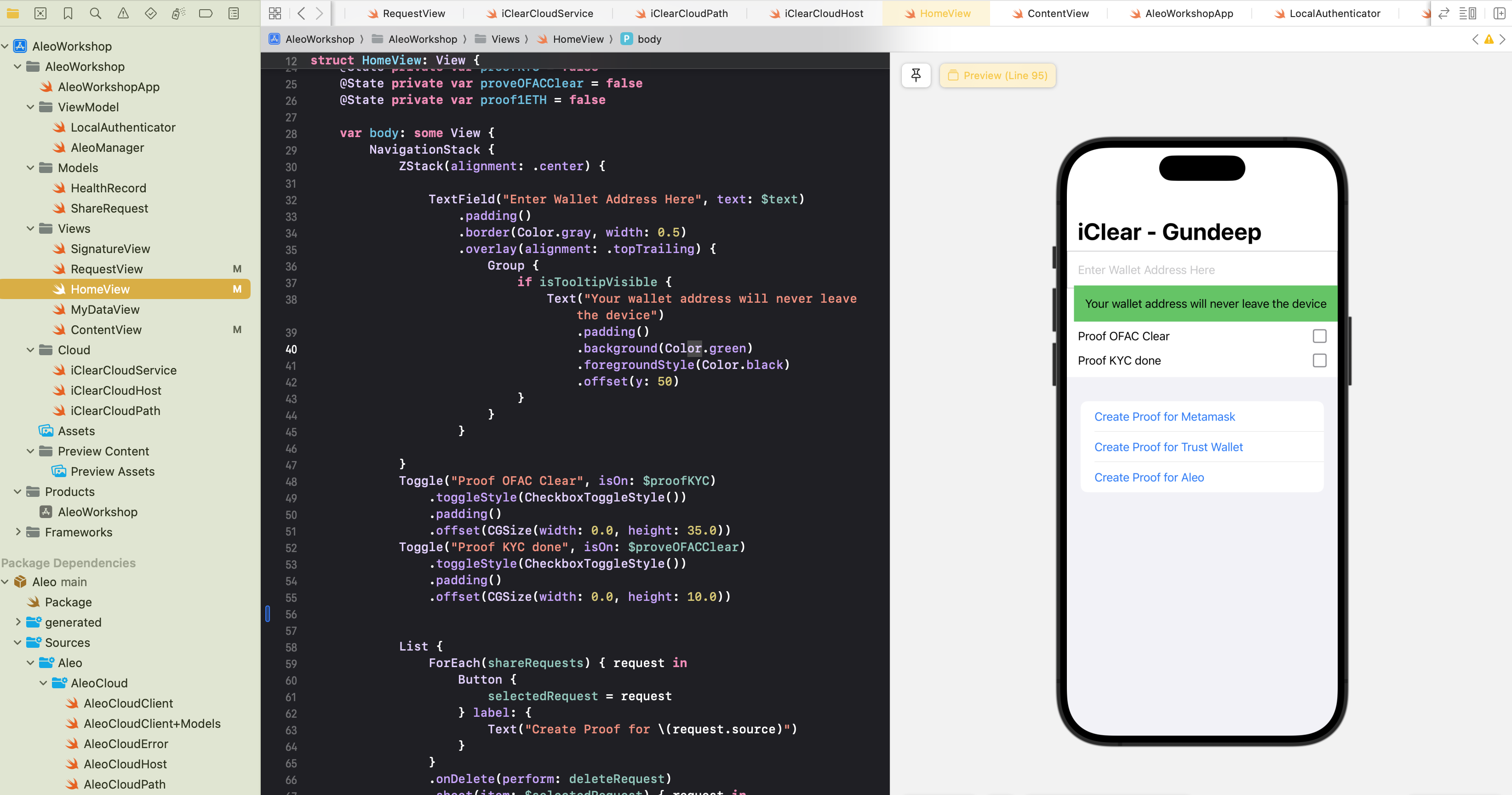Show the Bookmark navigator

[68, 13]
